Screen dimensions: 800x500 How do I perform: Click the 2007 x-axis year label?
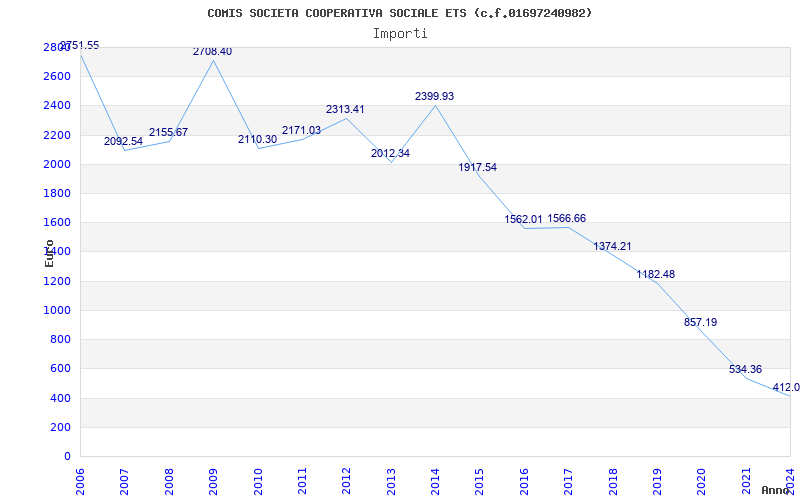(x=124, y=482)
